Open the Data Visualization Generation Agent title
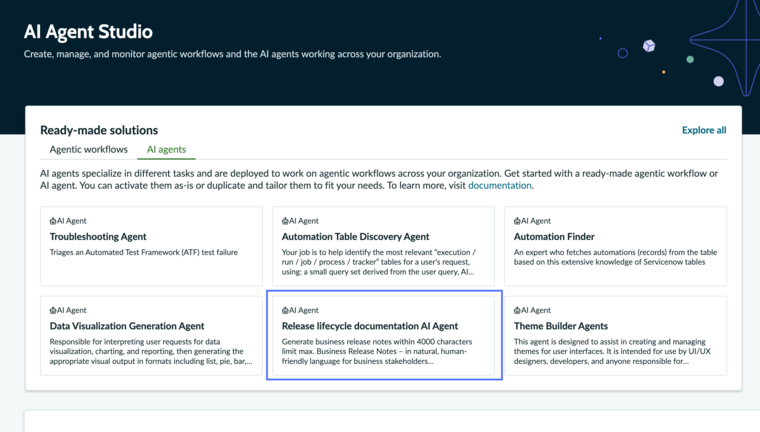The width and height of the screenshot is (760, 432). [x=127, y=326]
